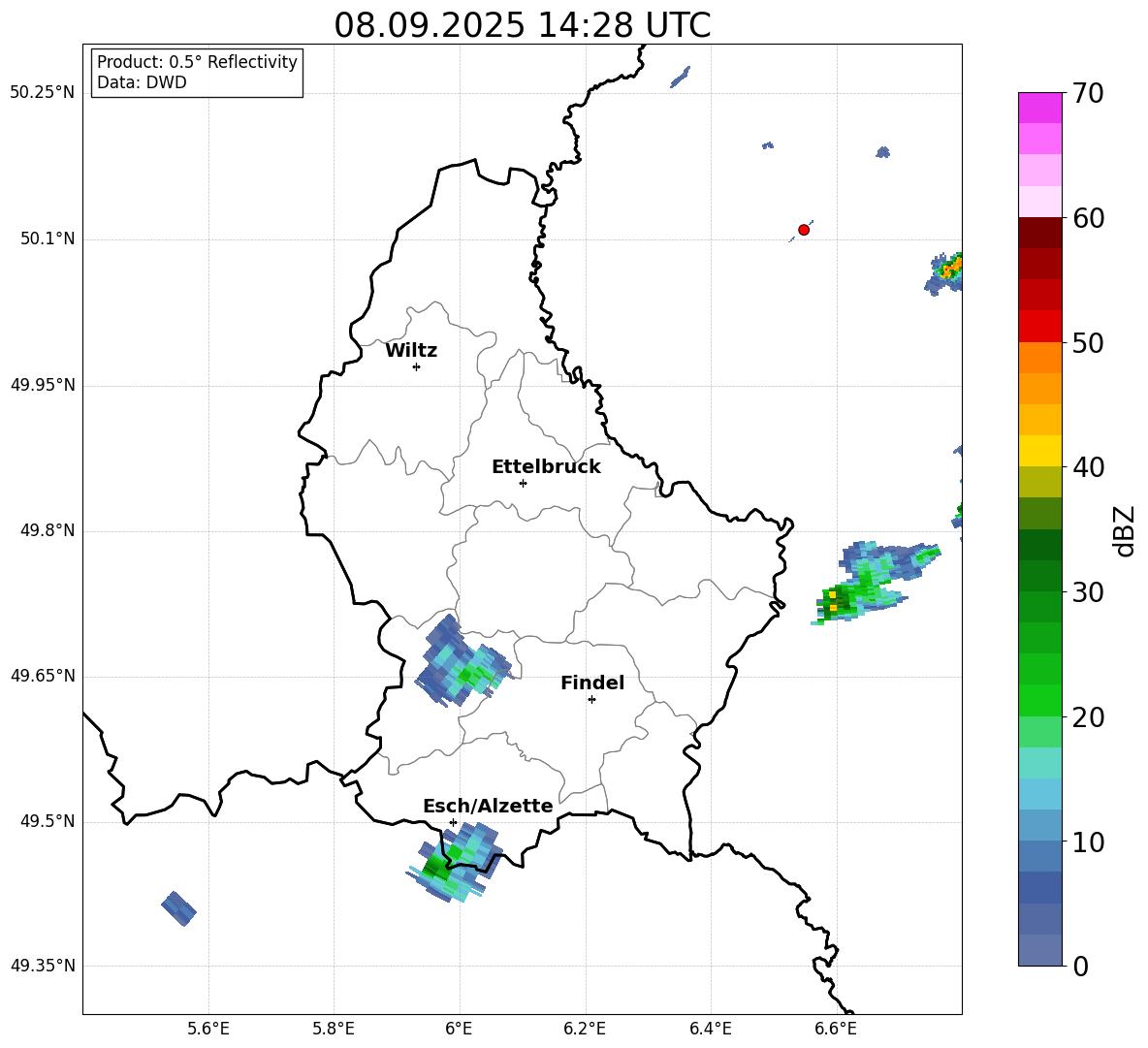
Task: Click the small blue echo in bottom-left corner
Action: click(178, 908)
